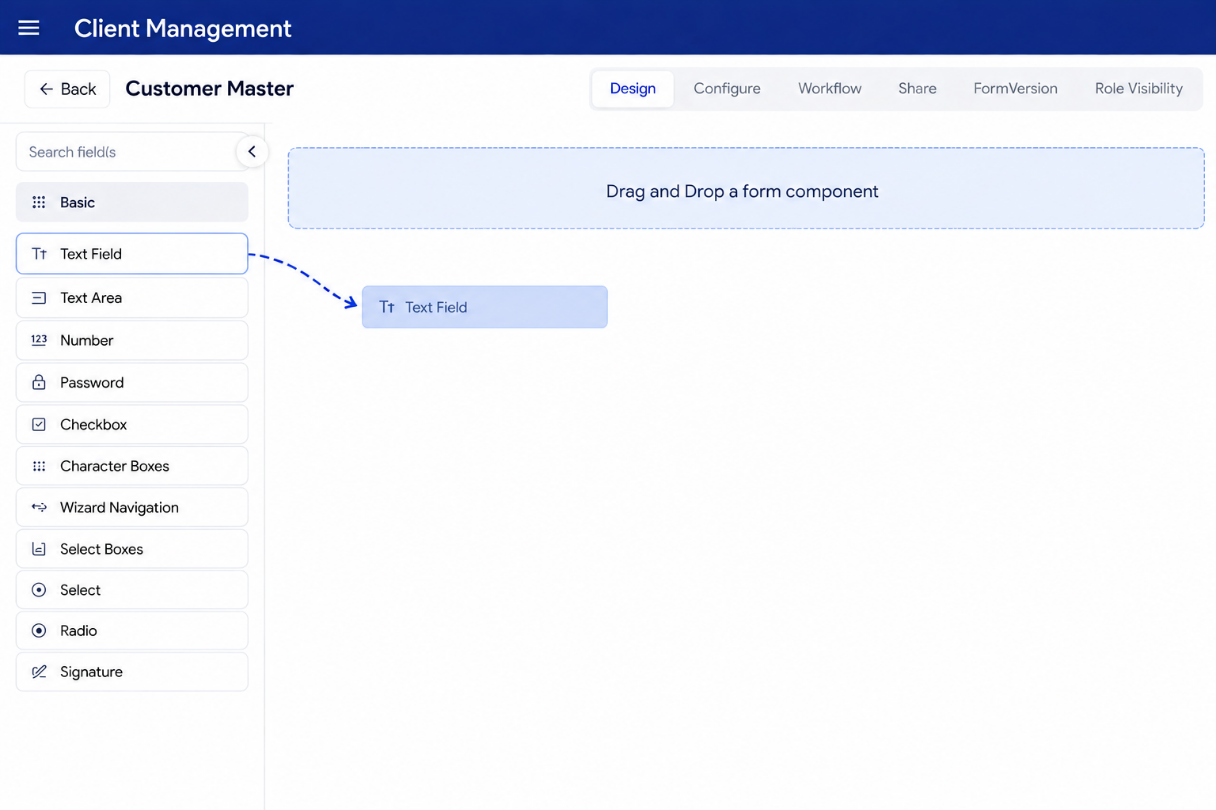Viewport: 1216px width, 810px height.
Task: Click the dragged Text Field chip on canvas
Action: point(485,307)
